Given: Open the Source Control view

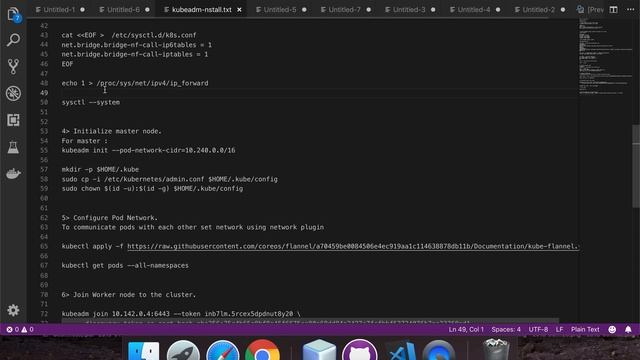Looking at the screenshot, I should coord(13,67).
